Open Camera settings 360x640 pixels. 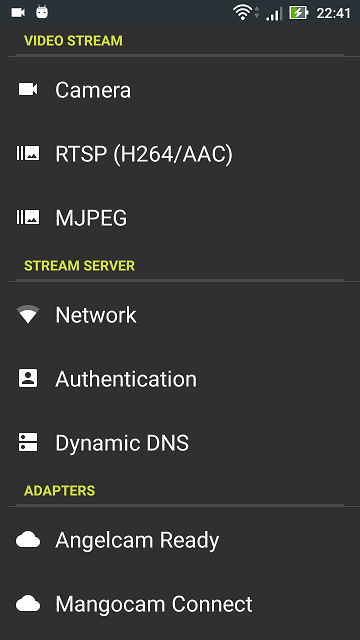(x=180, y=89)
